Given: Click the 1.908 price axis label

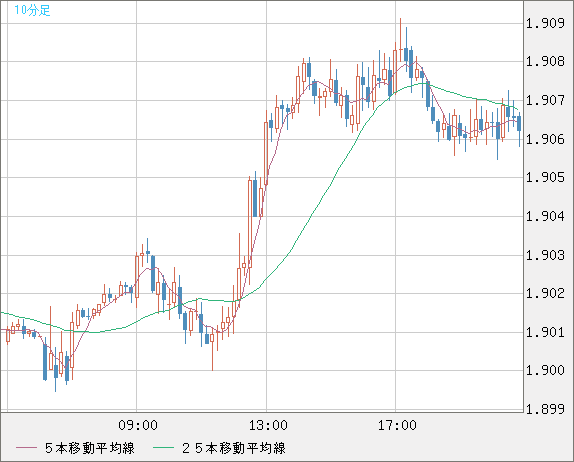Looking at the screenshot, I should point(545,62).
